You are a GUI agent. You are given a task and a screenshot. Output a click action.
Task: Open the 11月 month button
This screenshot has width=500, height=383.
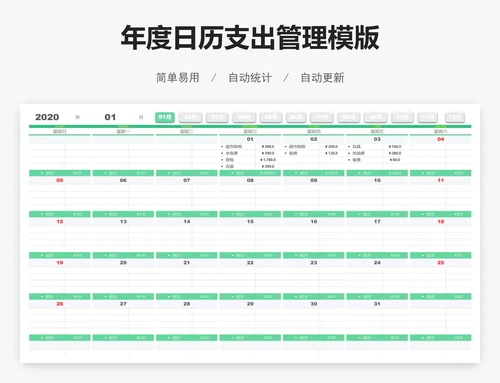(428, 117)
